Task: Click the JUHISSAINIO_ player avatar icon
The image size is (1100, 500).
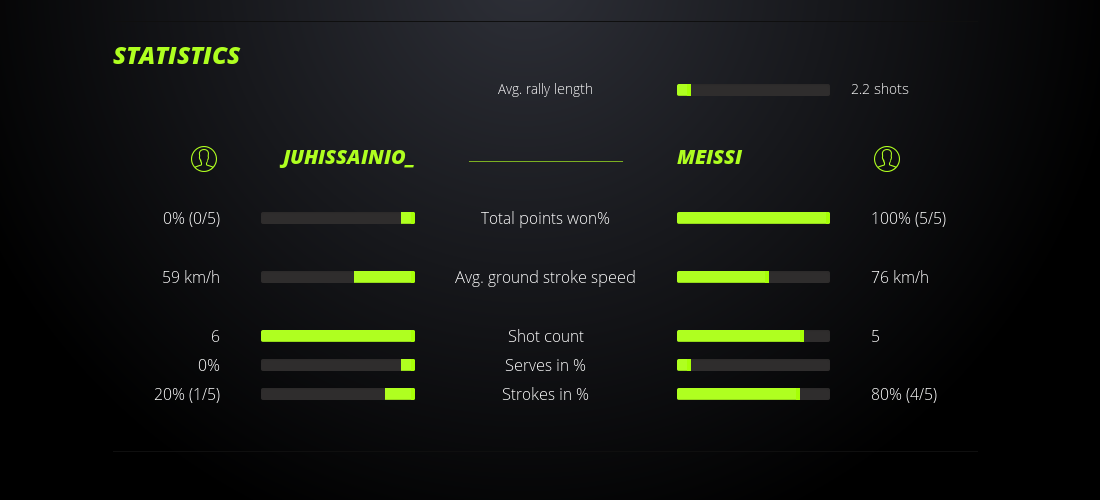Action: tap(204, 158)
